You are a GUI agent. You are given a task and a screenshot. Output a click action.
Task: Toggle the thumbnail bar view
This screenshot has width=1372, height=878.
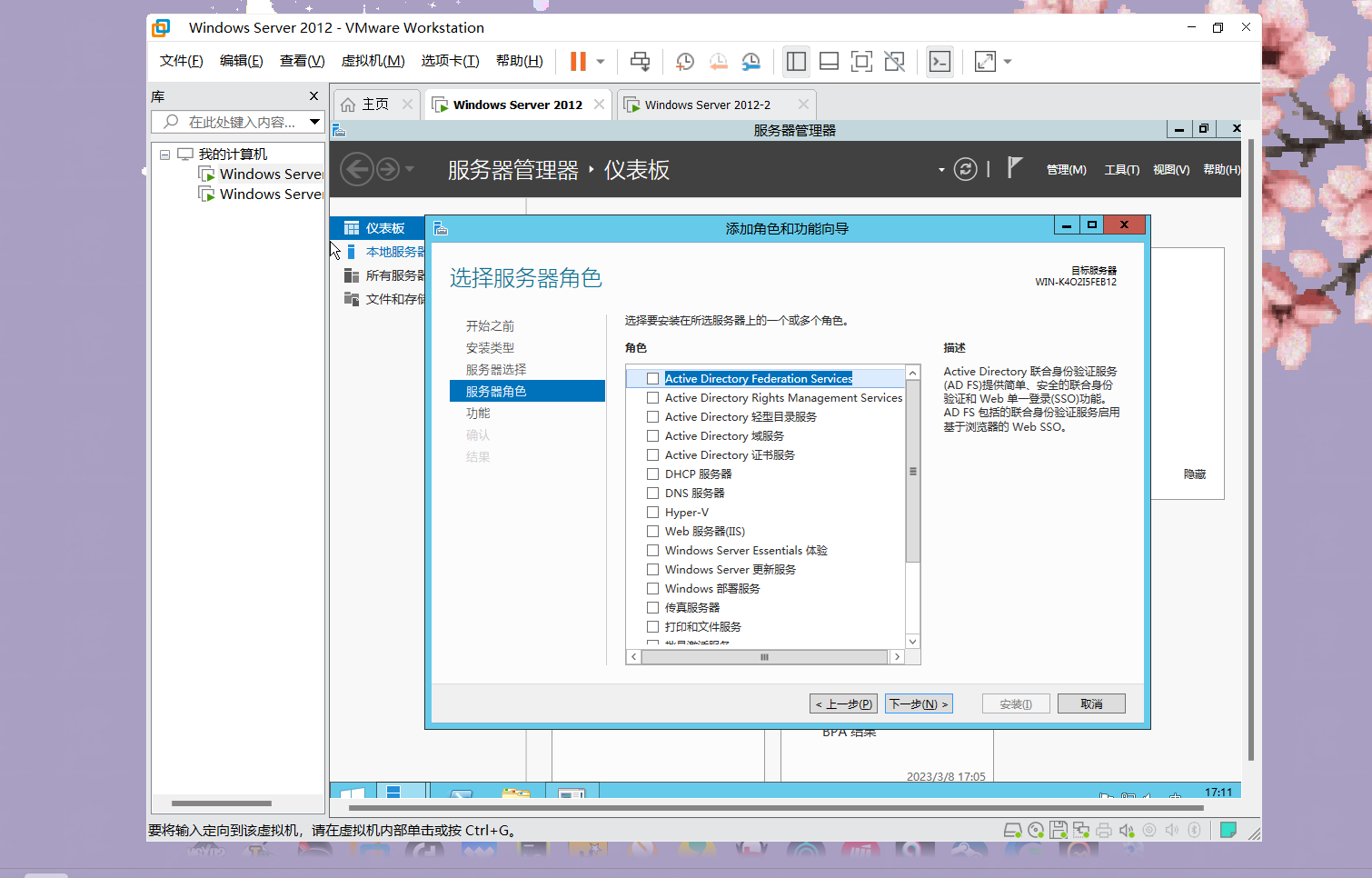[829, 61]
